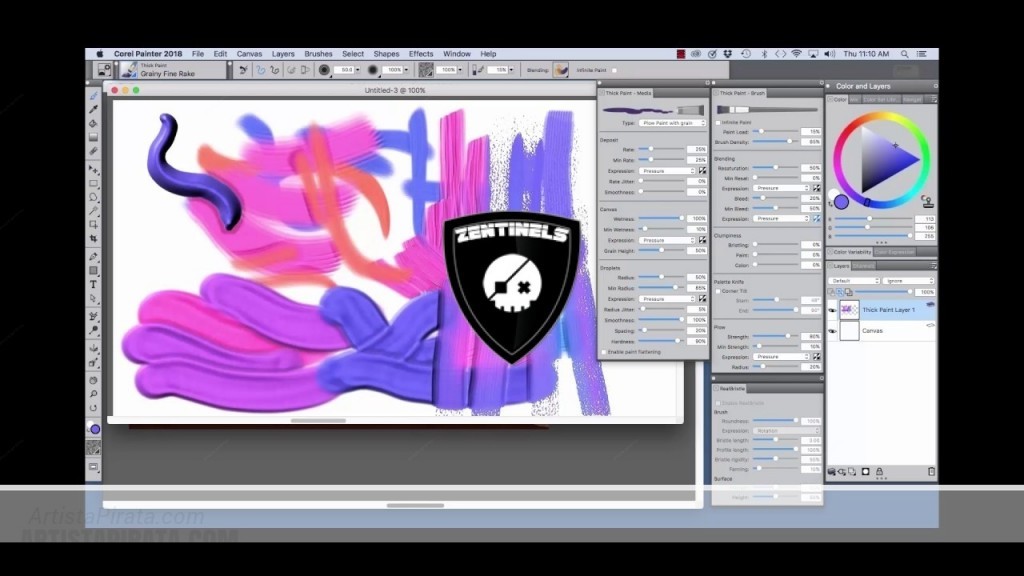Open Flow Expression Pressure dropdown
Screen dimensions: 1024x576
pos(781,357)
